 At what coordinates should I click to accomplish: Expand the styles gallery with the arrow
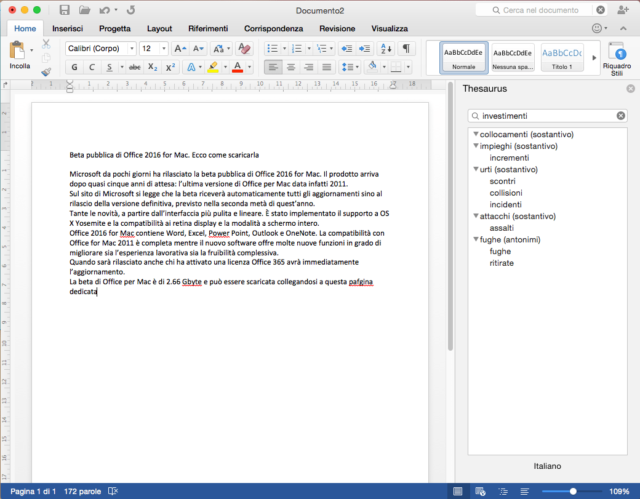pos(594,58)
